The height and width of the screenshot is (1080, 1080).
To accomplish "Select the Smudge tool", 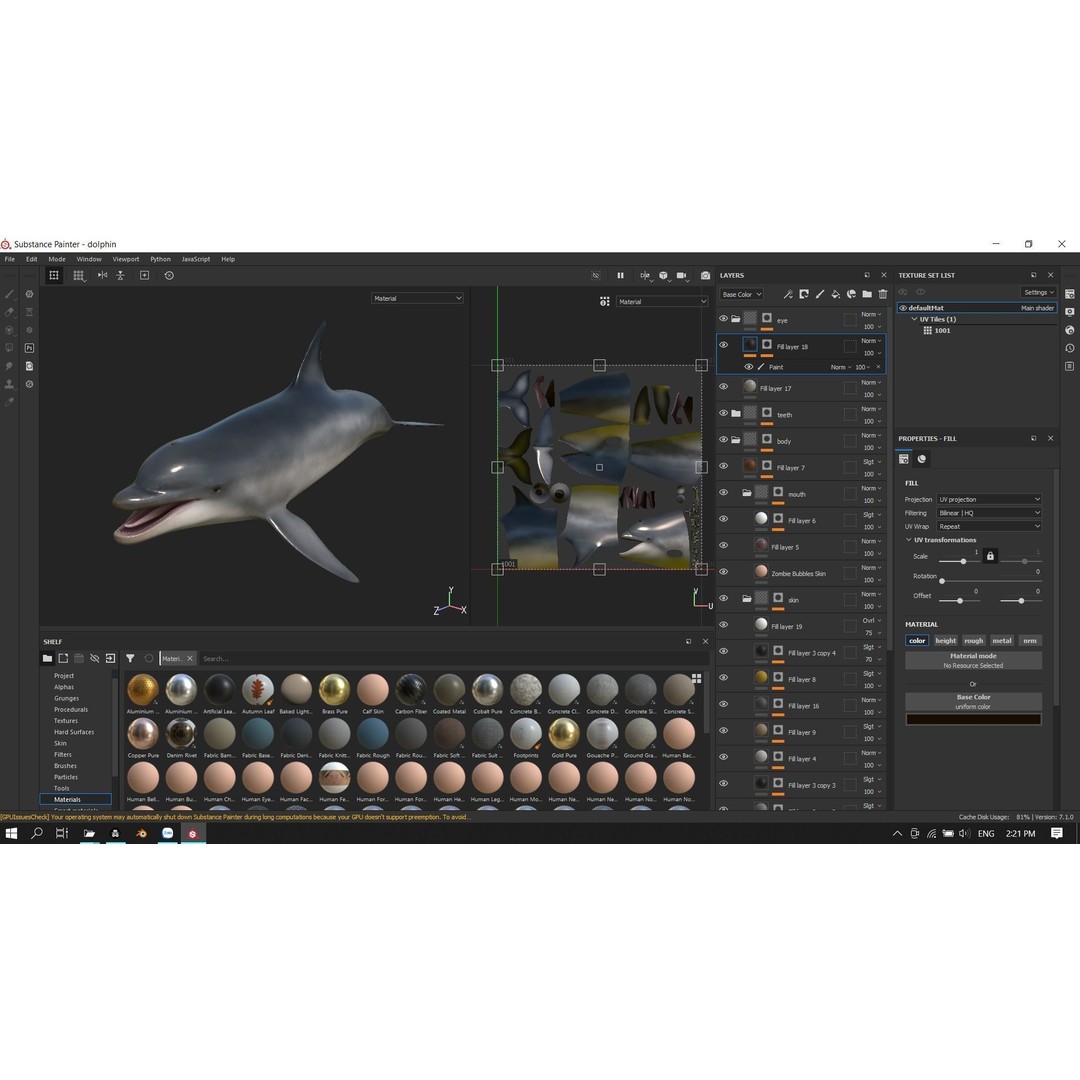I will [x=10, y=366].
